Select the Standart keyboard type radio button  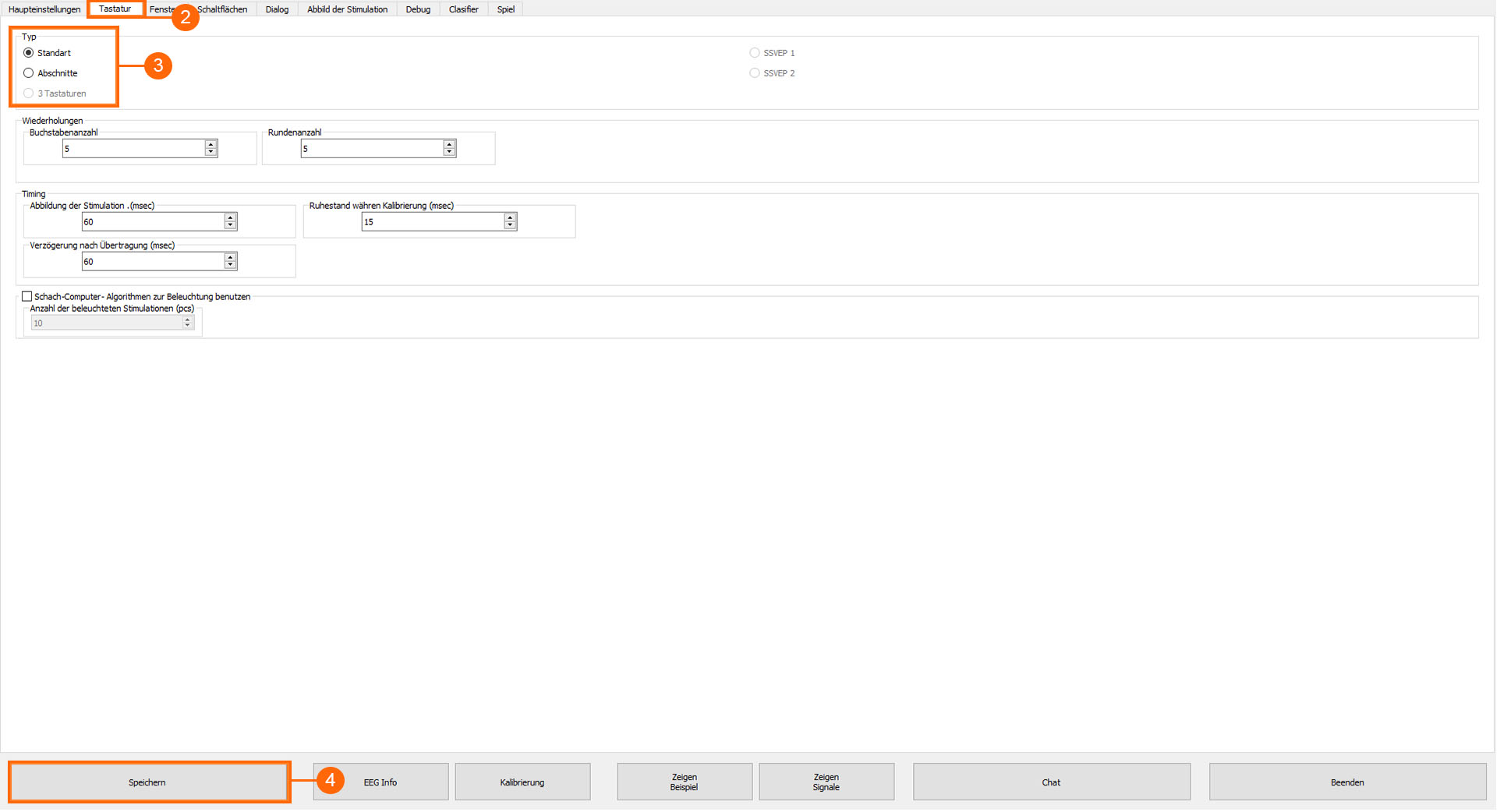coord(29,53)
